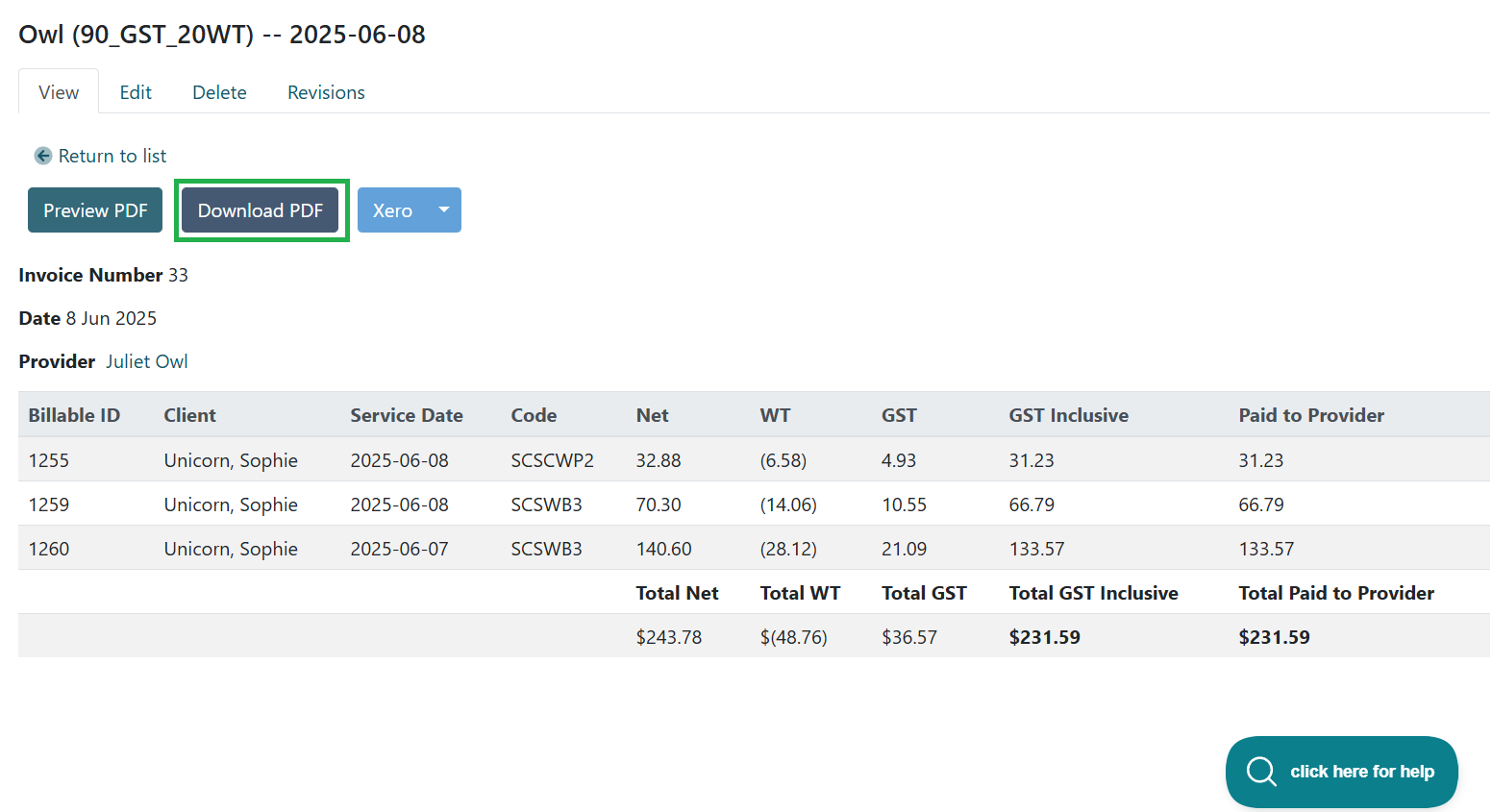
Task: Click the Total WT label
Action: pyautogui.click(x=800, y=593)
